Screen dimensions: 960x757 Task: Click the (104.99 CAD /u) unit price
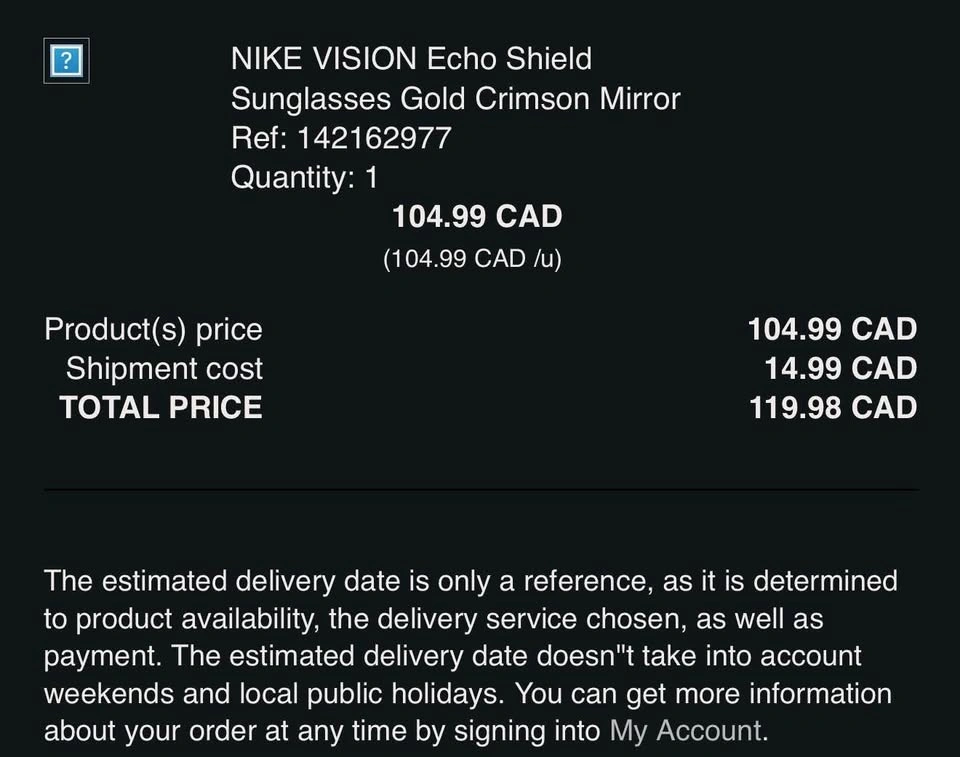pyautogui.click(x=472, y=258)
